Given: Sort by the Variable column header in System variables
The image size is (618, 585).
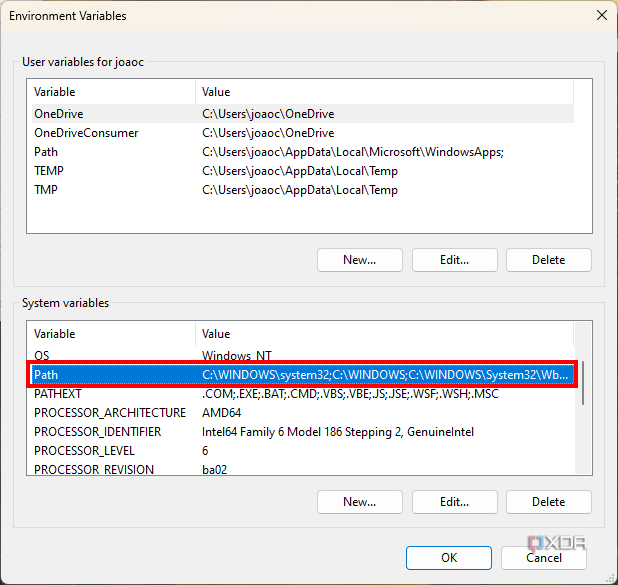Looking at the screenshot, I should (110, 334).
